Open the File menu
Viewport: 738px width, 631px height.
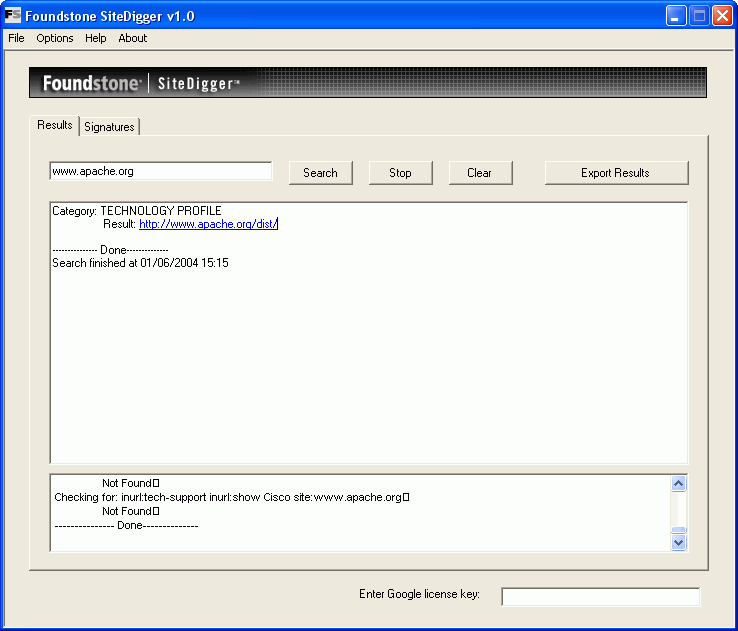[16, 38]
